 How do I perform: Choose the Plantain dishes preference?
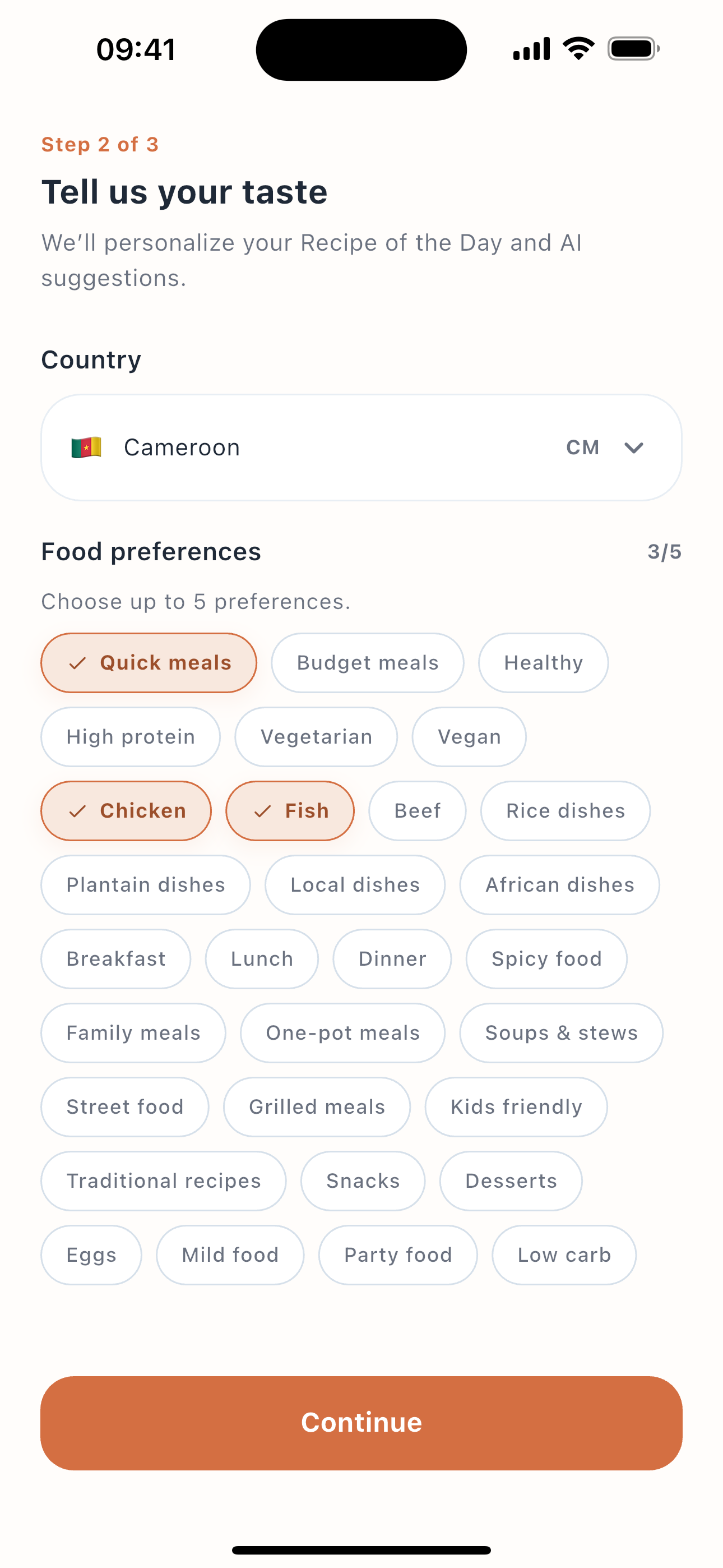pos(146,884)
